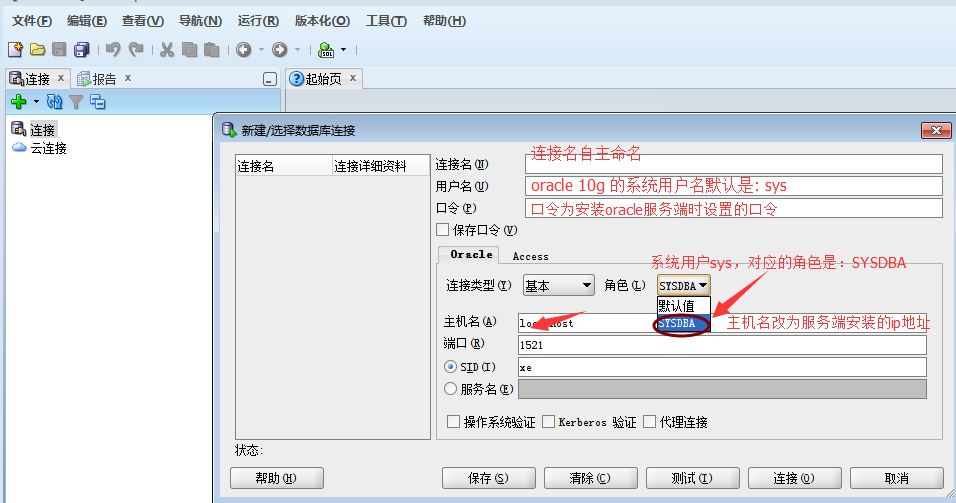This screenshot has width=956, height=503.
Task: Open the 运行(R) menu
Action: pos(258,21)
